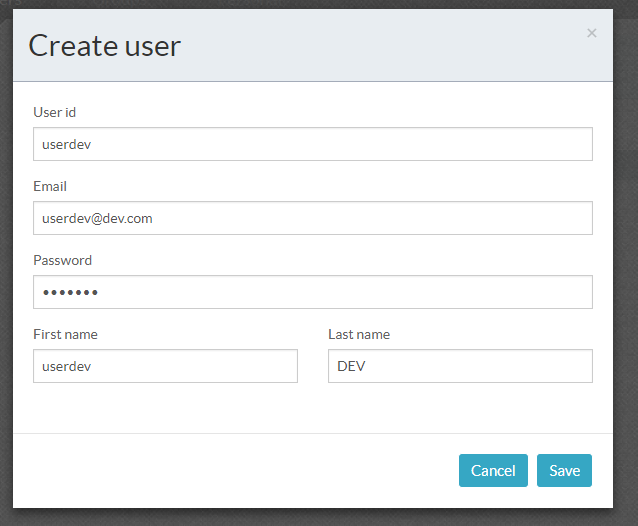The height and width of the screenshot is (526, 638).
Task: Click the Last name field containing DEV
Action: click(x=460, y=366)
